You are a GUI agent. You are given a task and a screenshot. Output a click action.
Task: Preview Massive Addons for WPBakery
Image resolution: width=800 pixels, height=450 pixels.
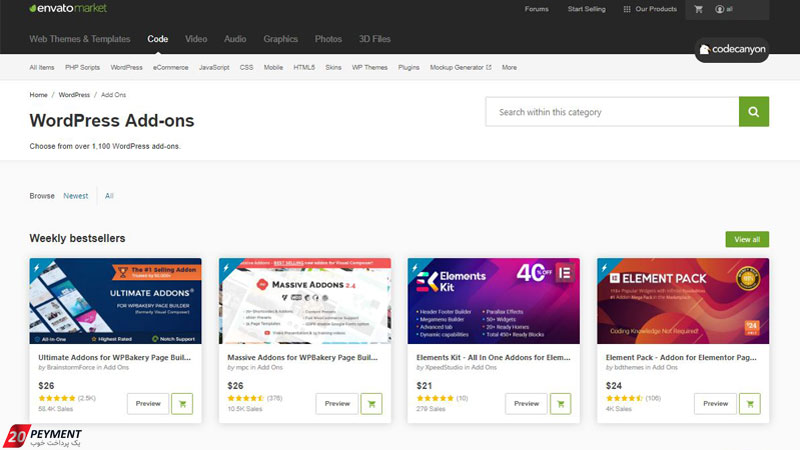pos(337,404)
